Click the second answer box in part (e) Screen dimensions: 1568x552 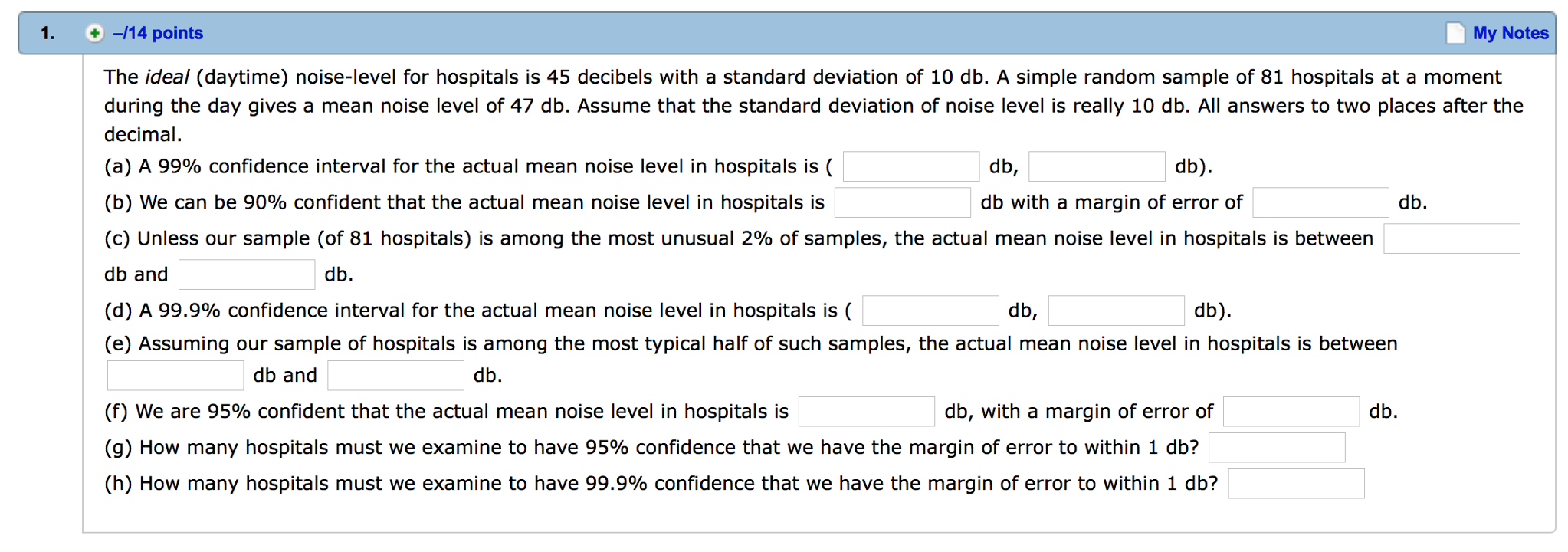(x=395, y=375)
